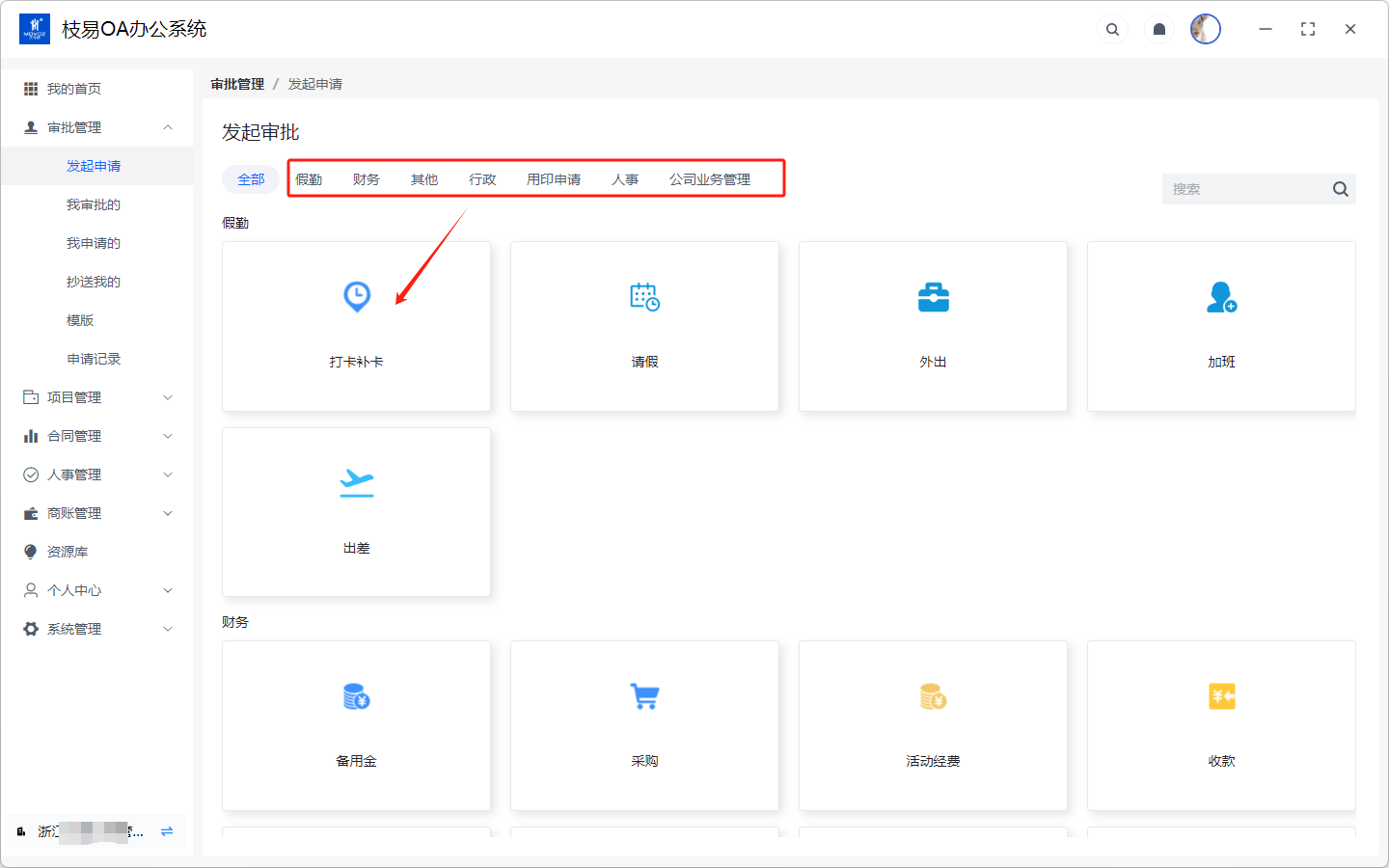Click the header search magnifier icon
This screenshot has width=1389, height=868.
point(1112,29)
